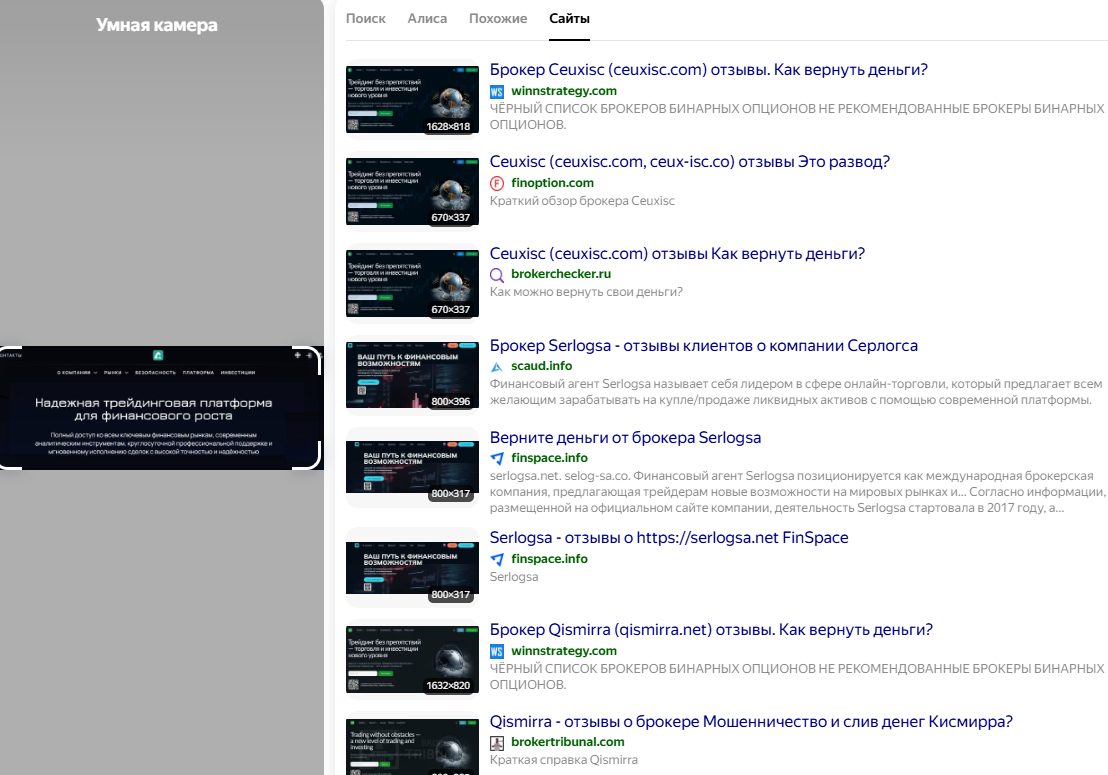Image resolution: width=1108 pixels, height=775 pixels.
Task: Click the cropped preview image under Умная камера
Action: click(x=160, y=408)
